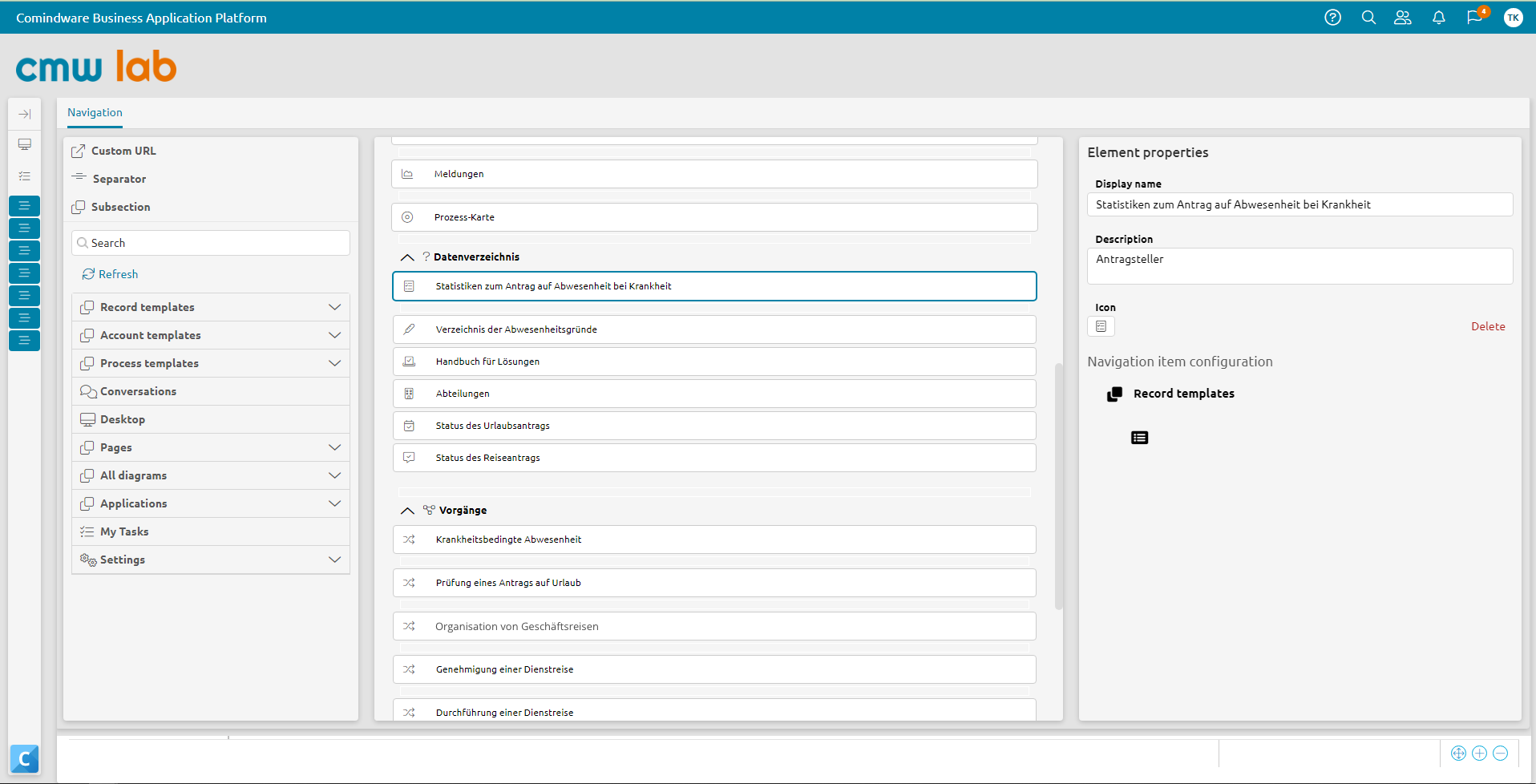
Task: Click the Display name input field
Action: [1300, 204]
